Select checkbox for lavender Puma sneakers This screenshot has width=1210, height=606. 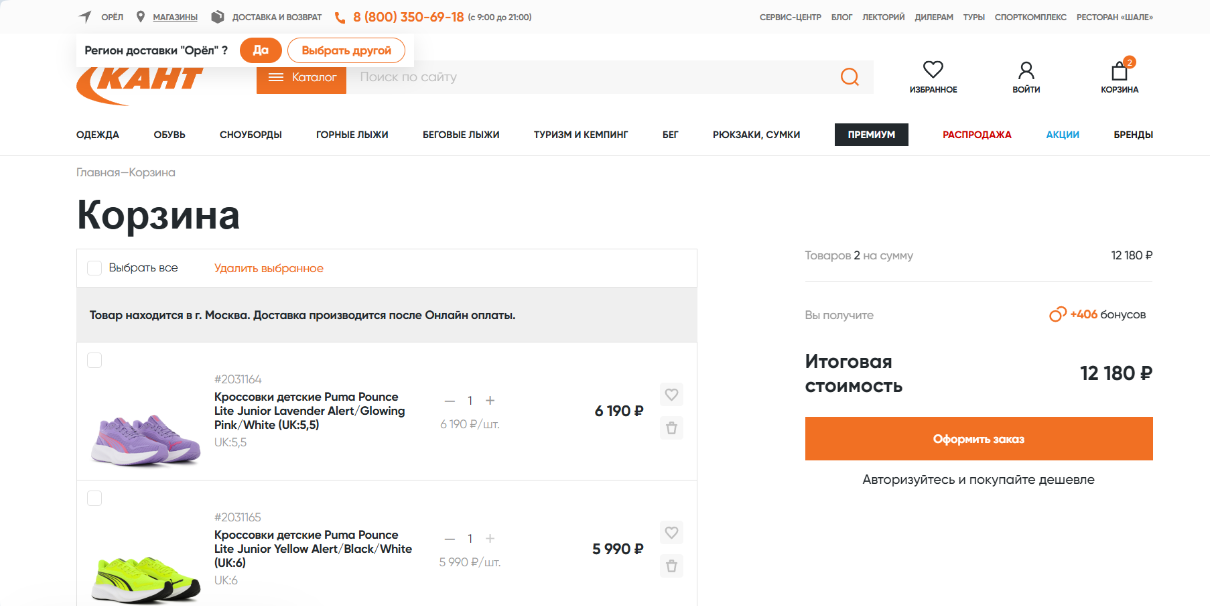click(95, 360)
